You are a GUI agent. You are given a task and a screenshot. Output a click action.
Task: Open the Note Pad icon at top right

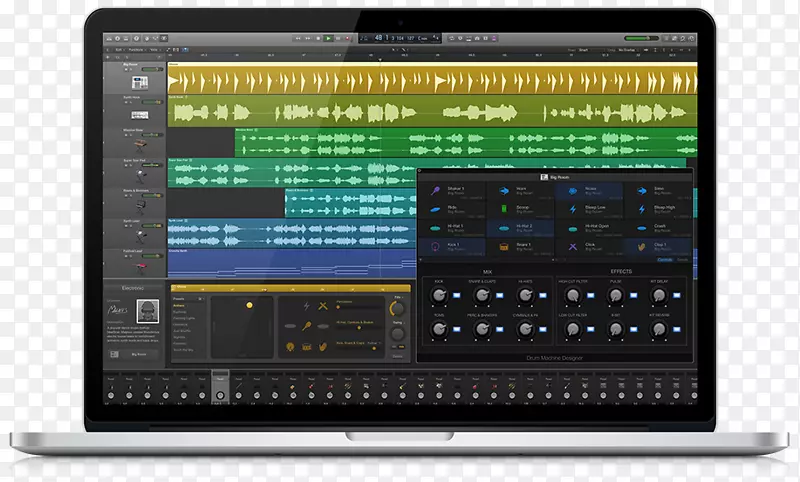[x=673, y=38]
